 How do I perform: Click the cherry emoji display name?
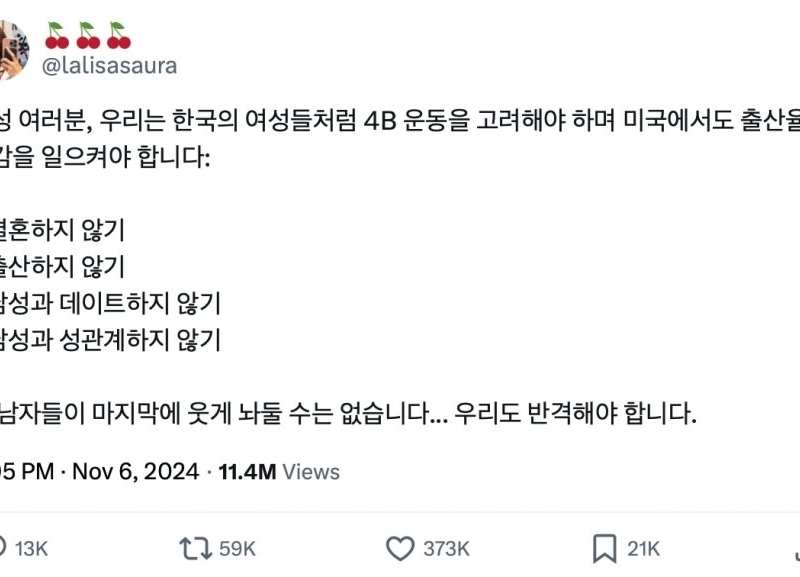pos(88,37)
